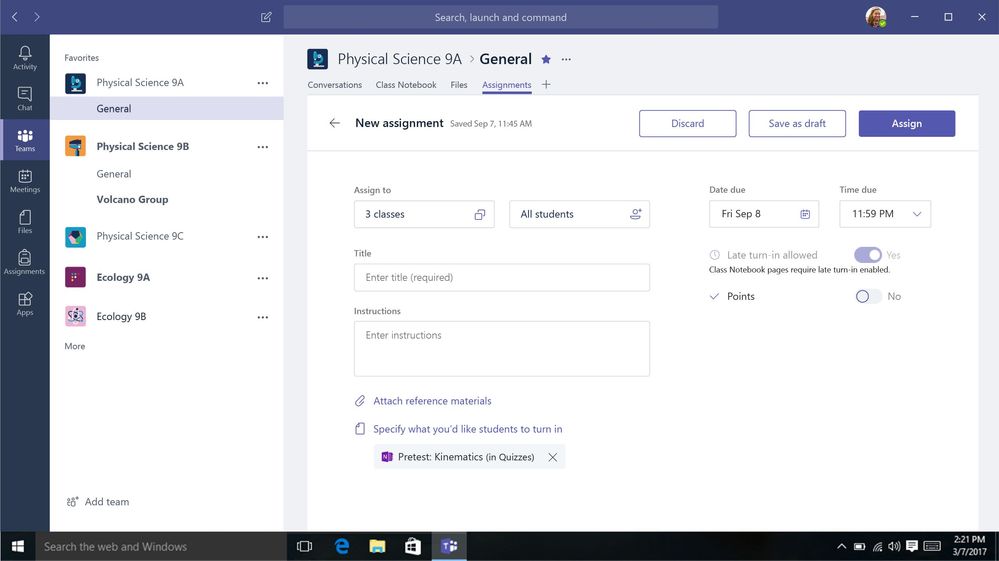Toggle the Points switch on

pos(868,296)
